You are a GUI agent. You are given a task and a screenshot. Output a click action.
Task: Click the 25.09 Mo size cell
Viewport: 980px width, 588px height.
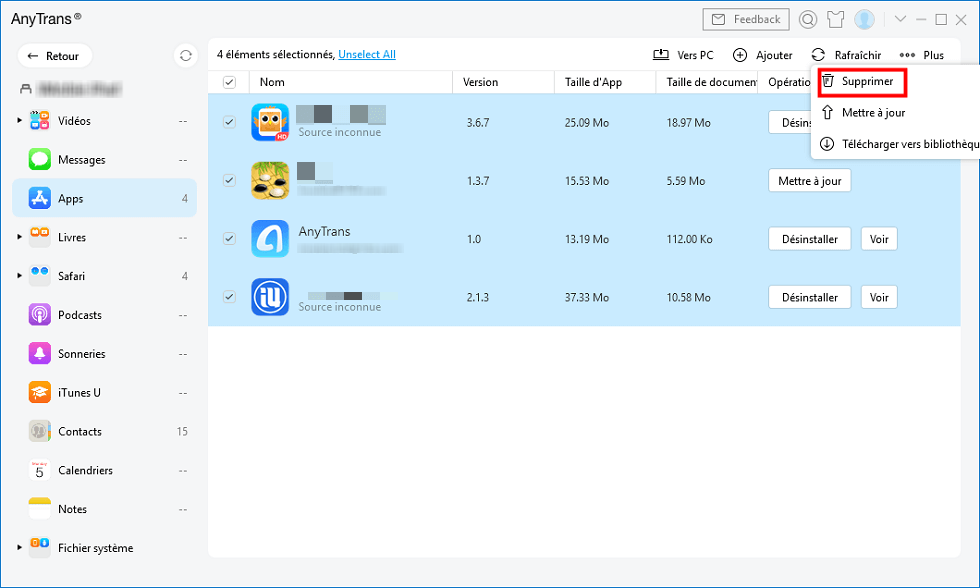click(x=586, y=122)
